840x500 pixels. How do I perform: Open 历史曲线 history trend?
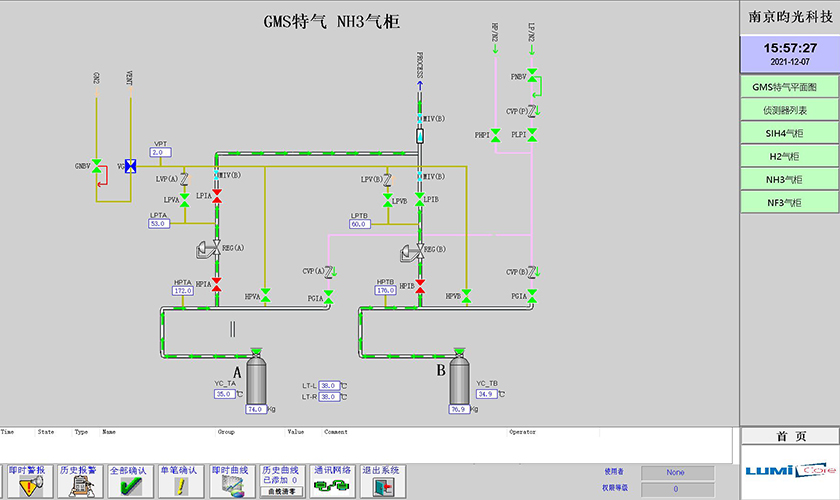[x=282, y=475]
